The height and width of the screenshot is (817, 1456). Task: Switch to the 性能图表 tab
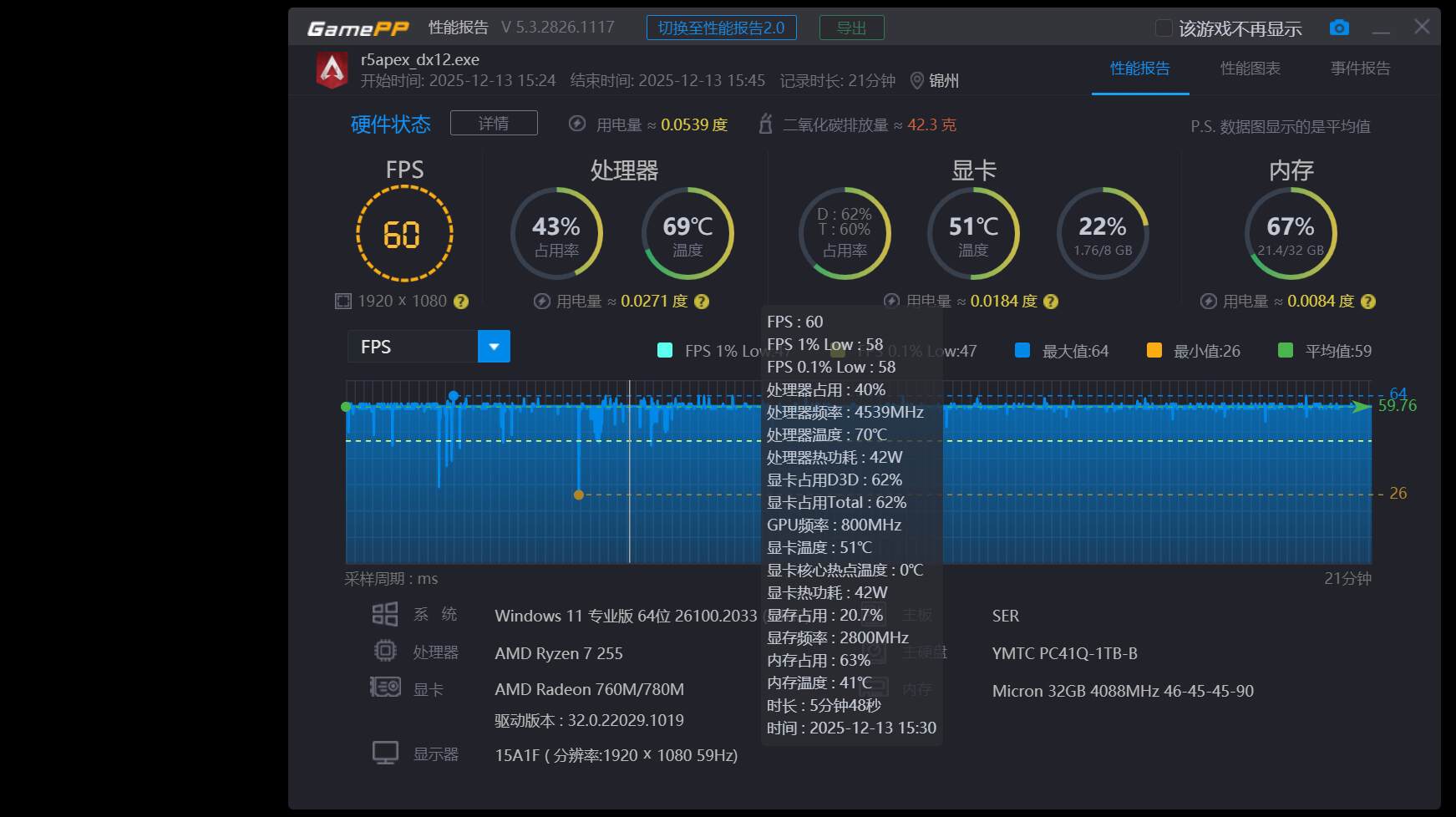pyautogui.click(x=1251, y=69)
